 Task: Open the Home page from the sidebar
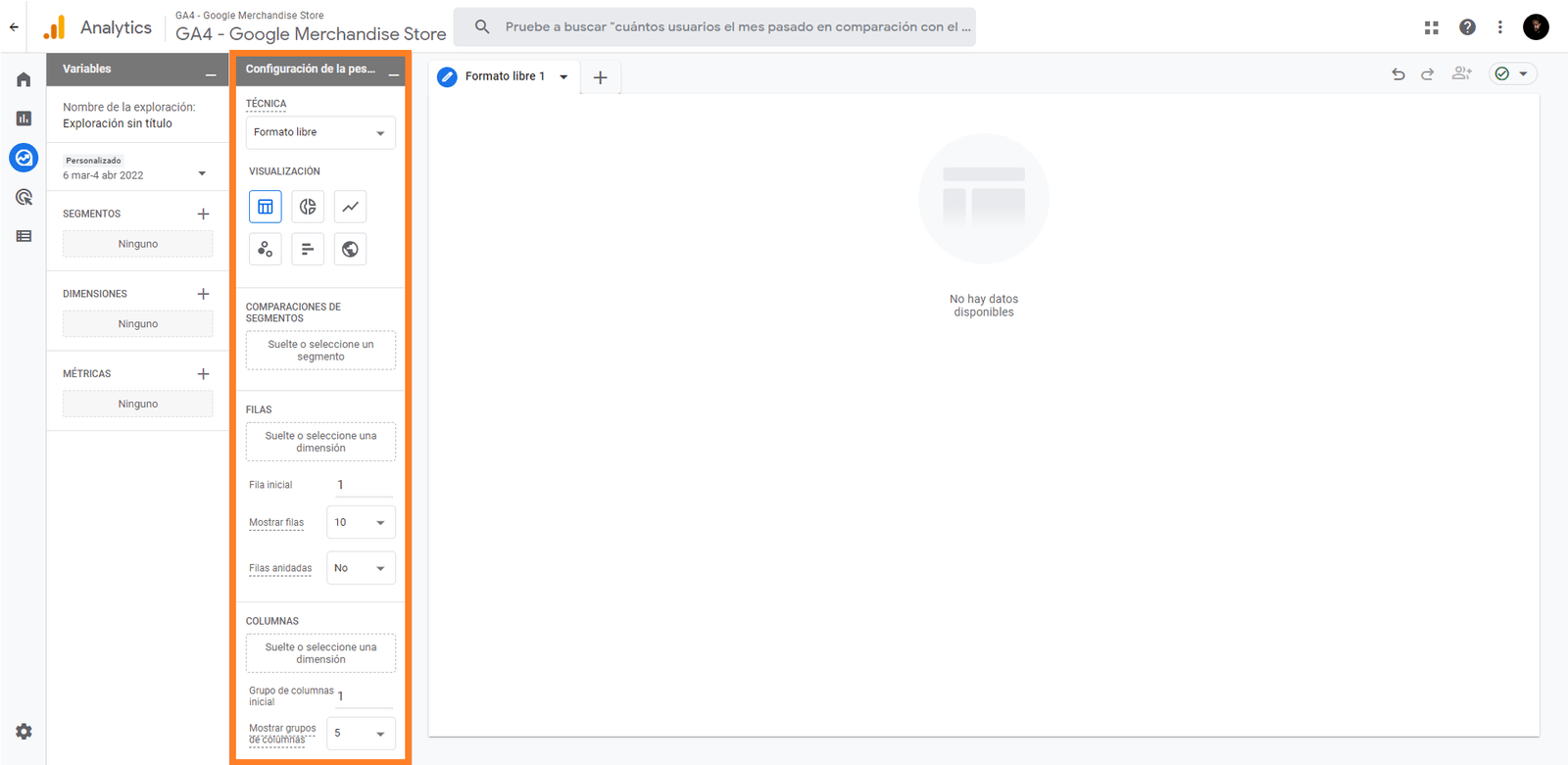24,79
